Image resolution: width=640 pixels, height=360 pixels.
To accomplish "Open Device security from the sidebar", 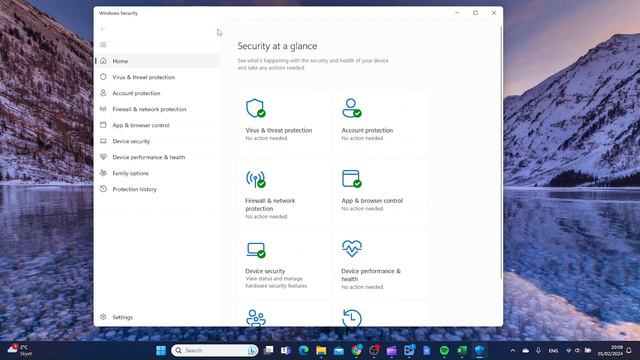I will tap(158, 141).
